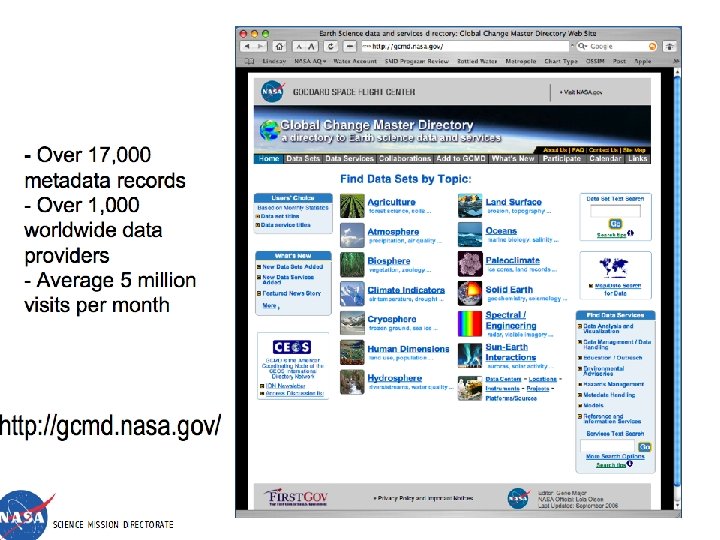Open the More Search Options link

(615, 456)
